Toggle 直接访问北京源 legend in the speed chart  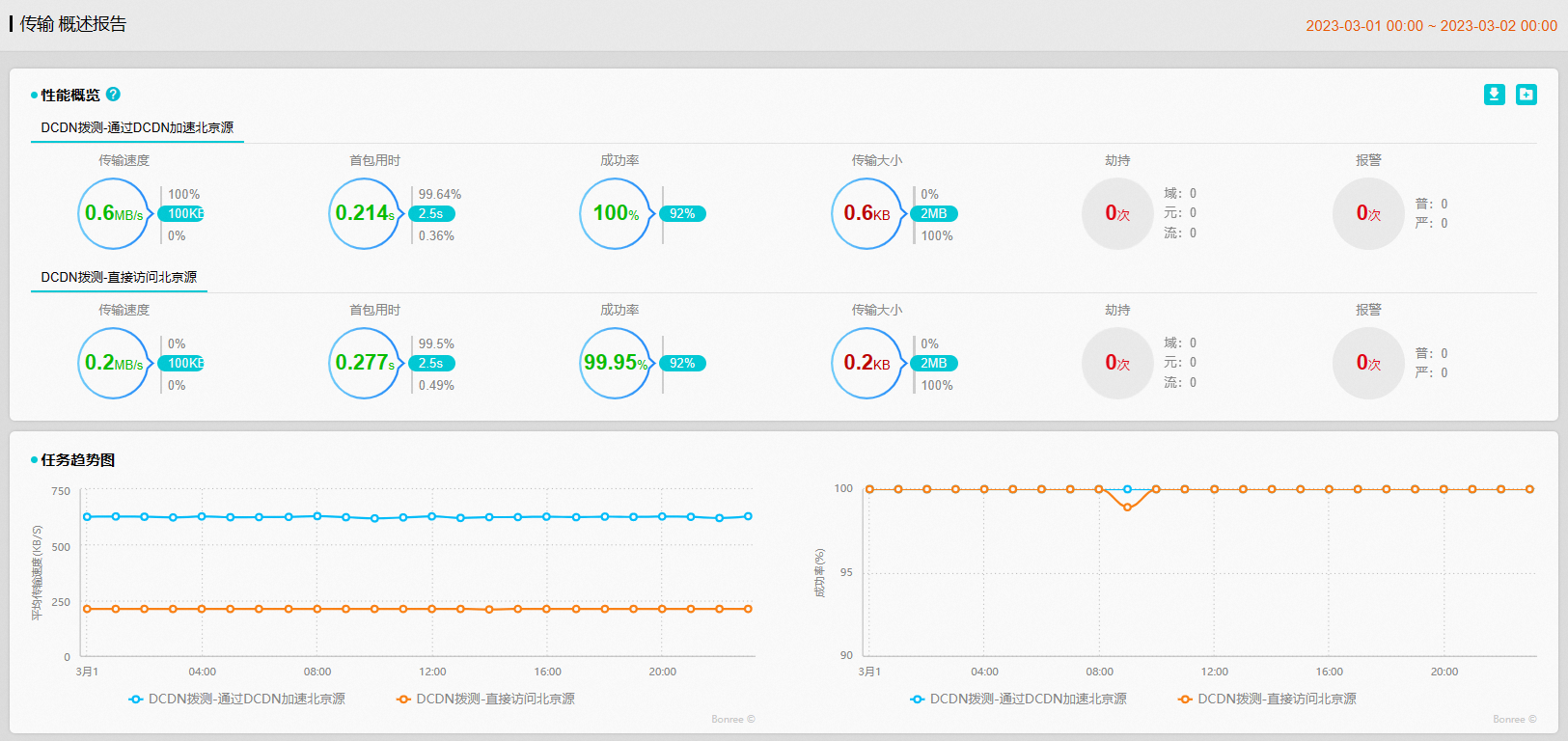(486, 699)
